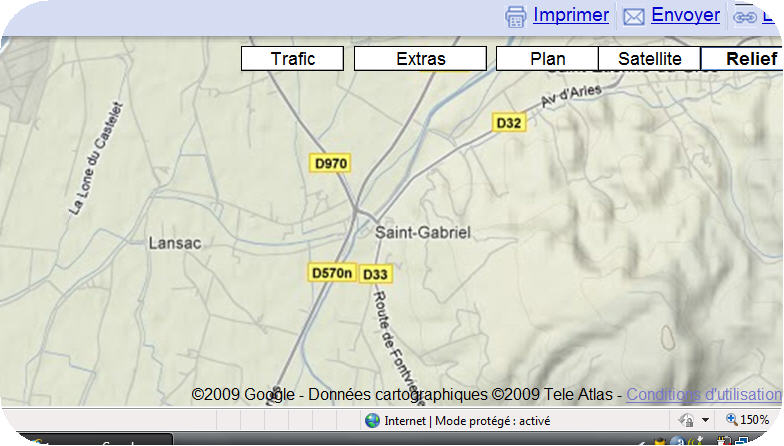
Task: Click the D570n road shield
Action: [331, 272]
